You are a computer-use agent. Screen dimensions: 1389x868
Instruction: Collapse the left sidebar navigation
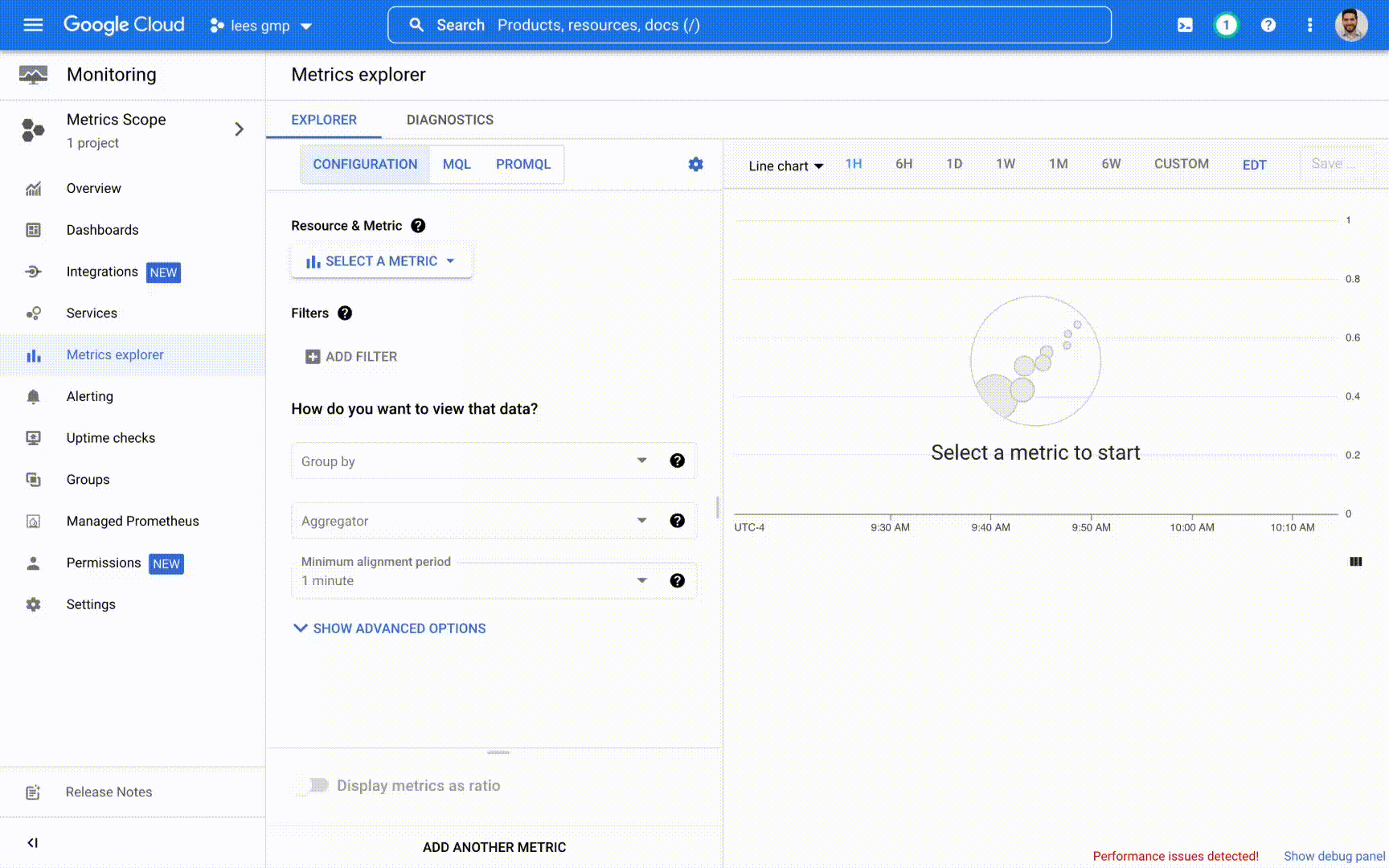[x=32, y=842]
